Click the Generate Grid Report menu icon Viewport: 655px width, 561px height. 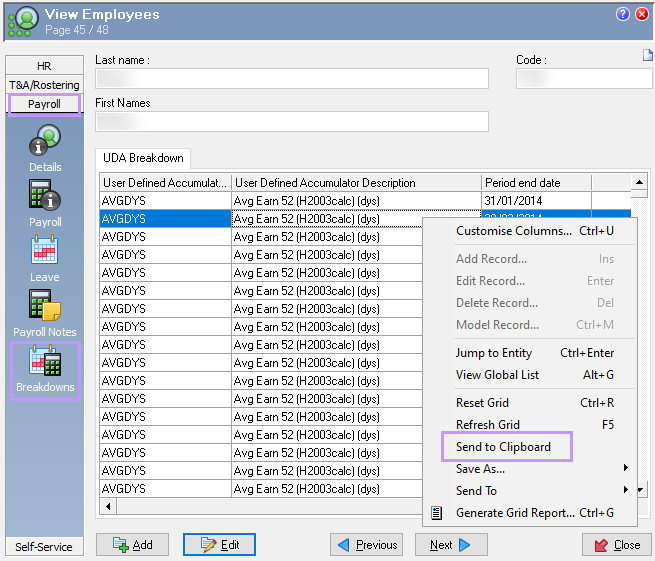coord(436,513)
